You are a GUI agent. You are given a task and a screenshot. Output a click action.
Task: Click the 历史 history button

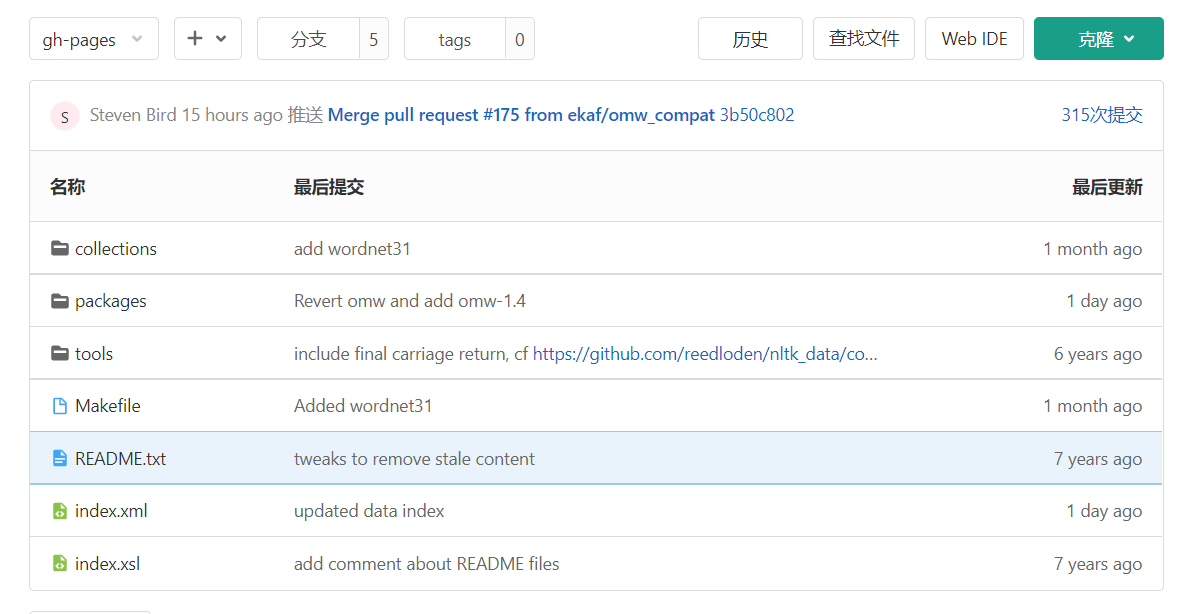coord(750,39)
